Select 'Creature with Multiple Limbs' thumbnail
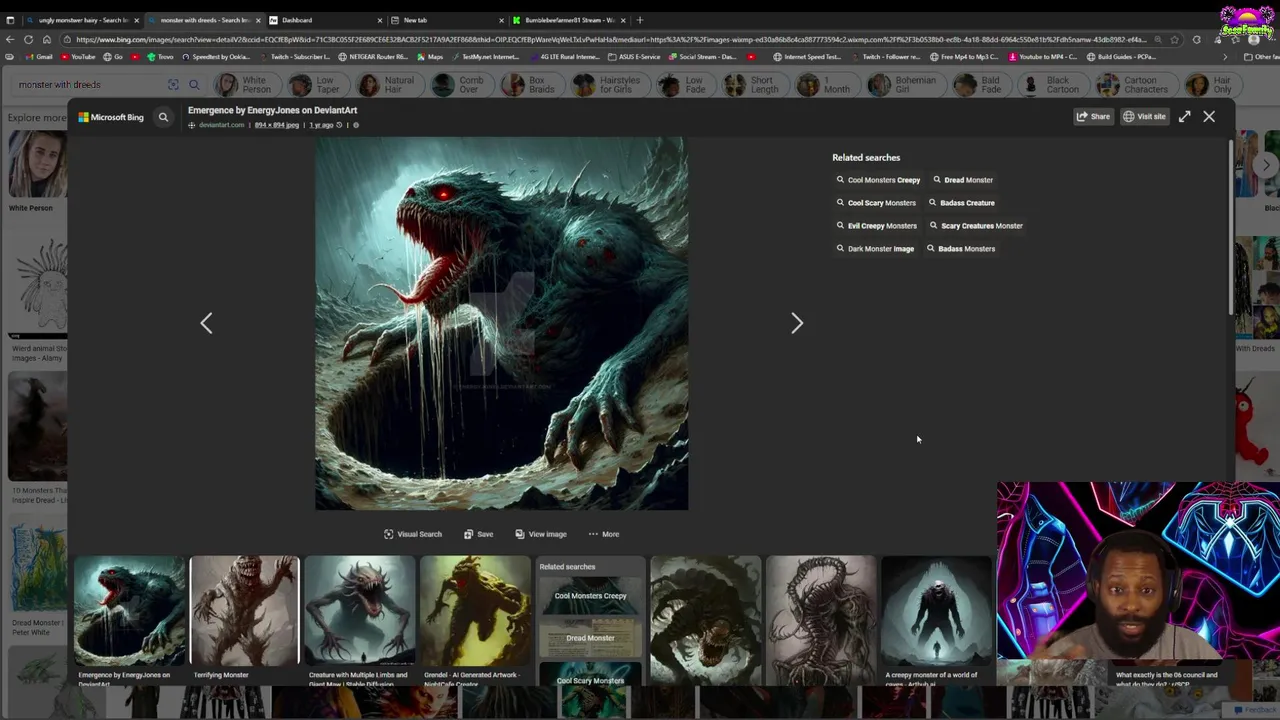 pyautogui.click(x=359, y=611)
